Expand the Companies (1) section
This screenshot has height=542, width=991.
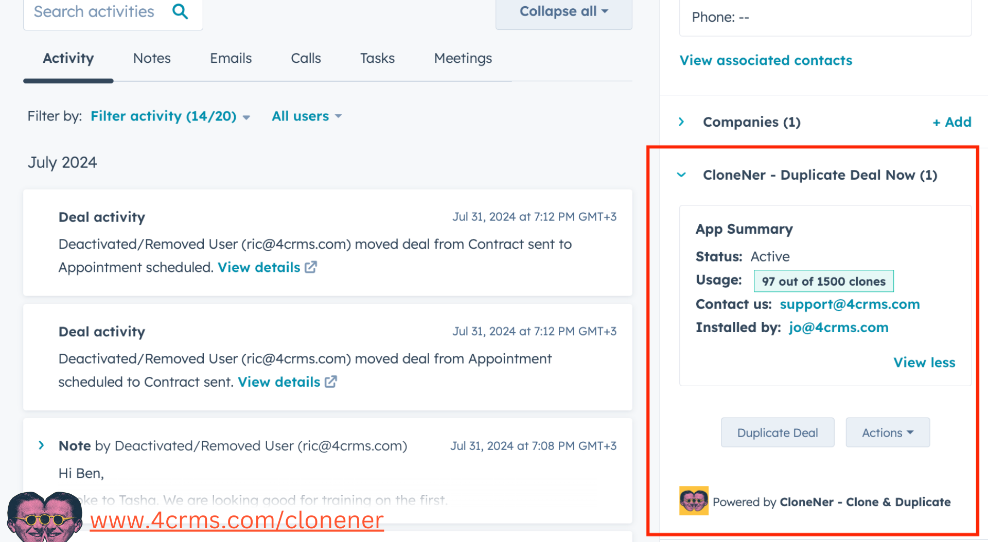[681, 121]
